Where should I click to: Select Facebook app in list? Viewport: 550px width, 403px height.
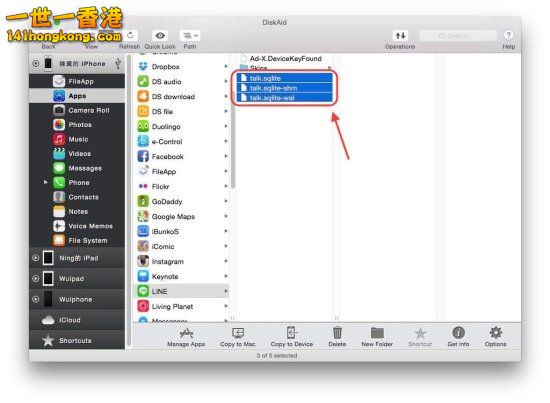pyautogui.click(x=182, y=157)
